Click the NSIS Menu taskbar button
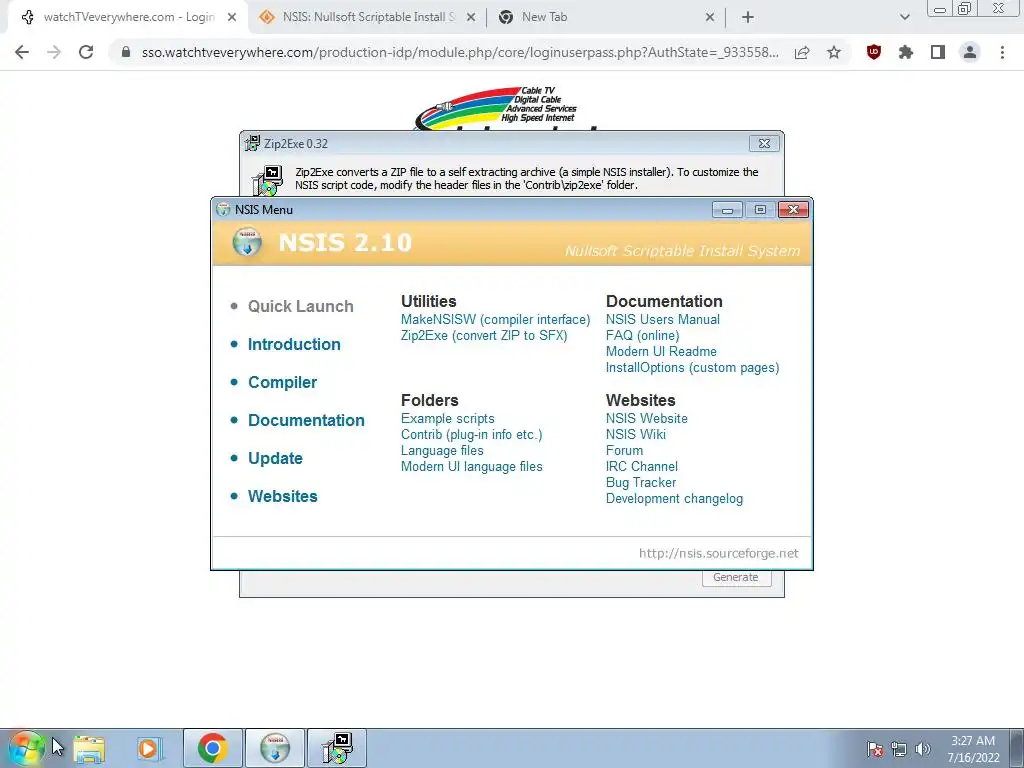The width and height of the screenshot is (1024, 768). pyautogui.click(x=275, y=748)
